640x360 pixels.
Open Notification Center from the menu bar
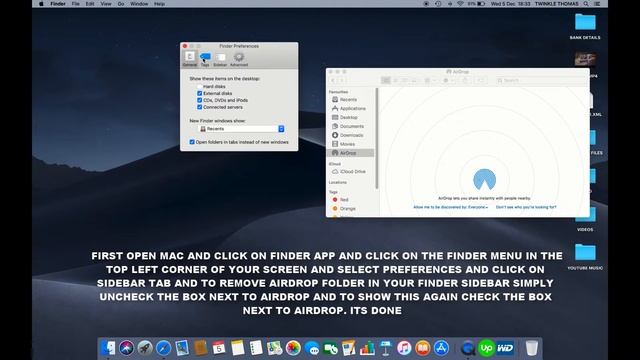(x=597, y=4)
